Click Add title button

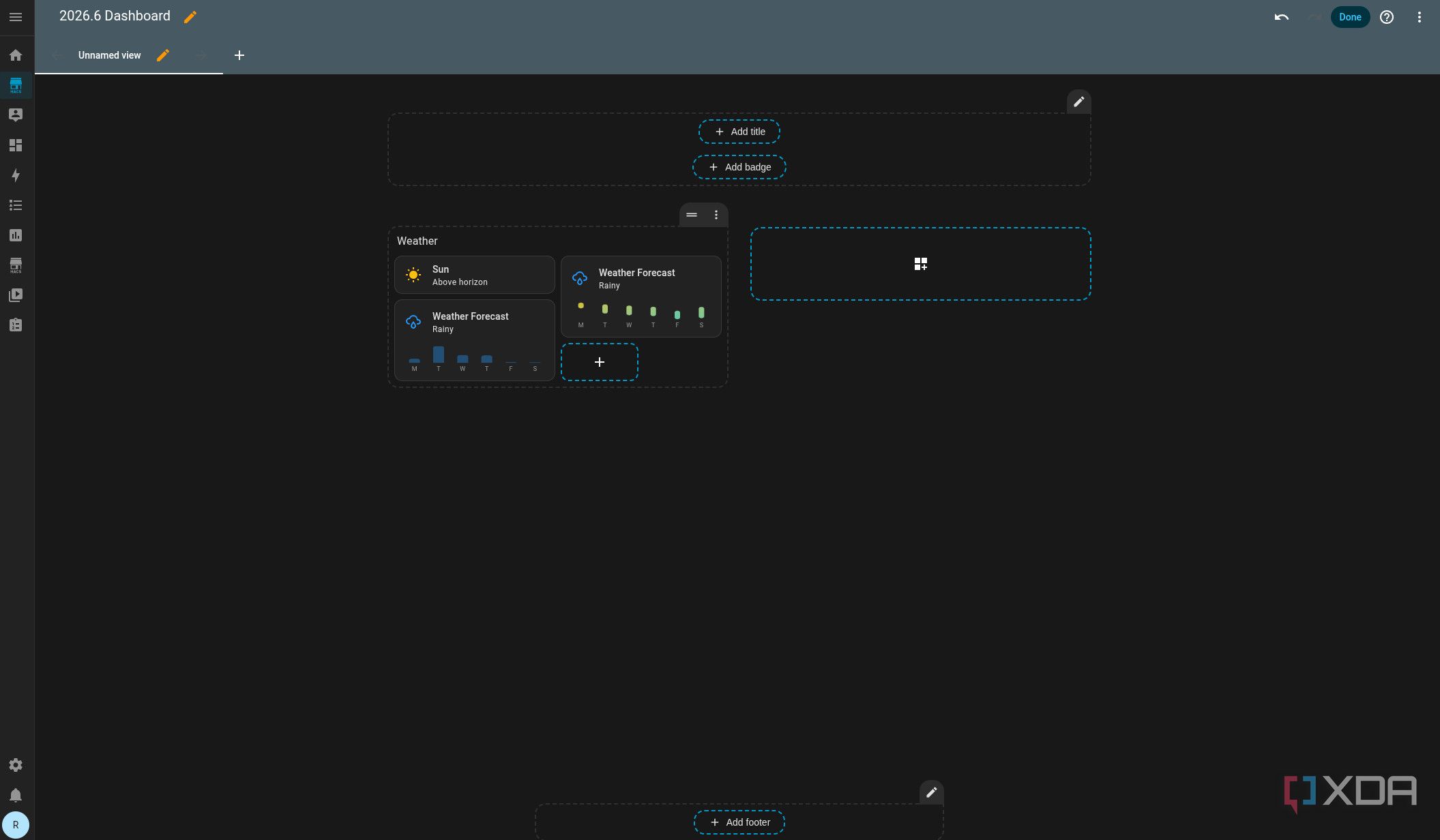click(x=739, y=132)
